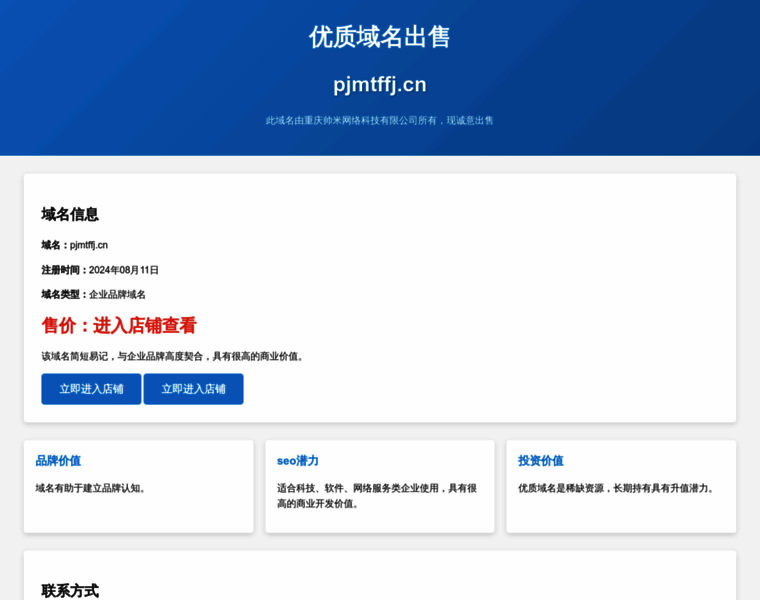Viewport: 760px width, 600px height.
Task: Click the 域名类型 企业品牌域名 line
Action: coord(93,295)
